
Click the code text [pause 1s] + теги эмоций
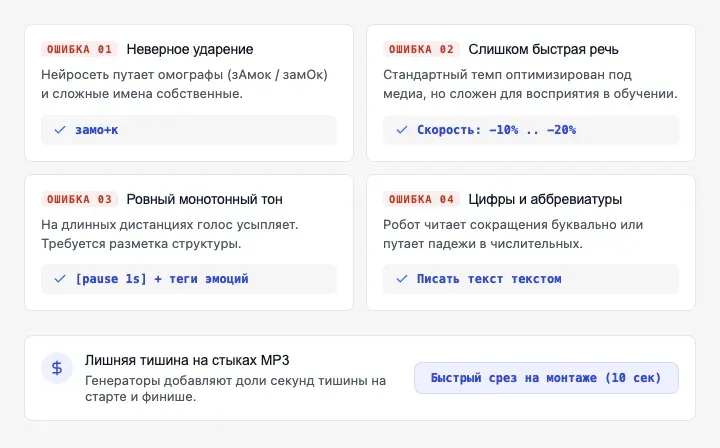coord(162,279)
